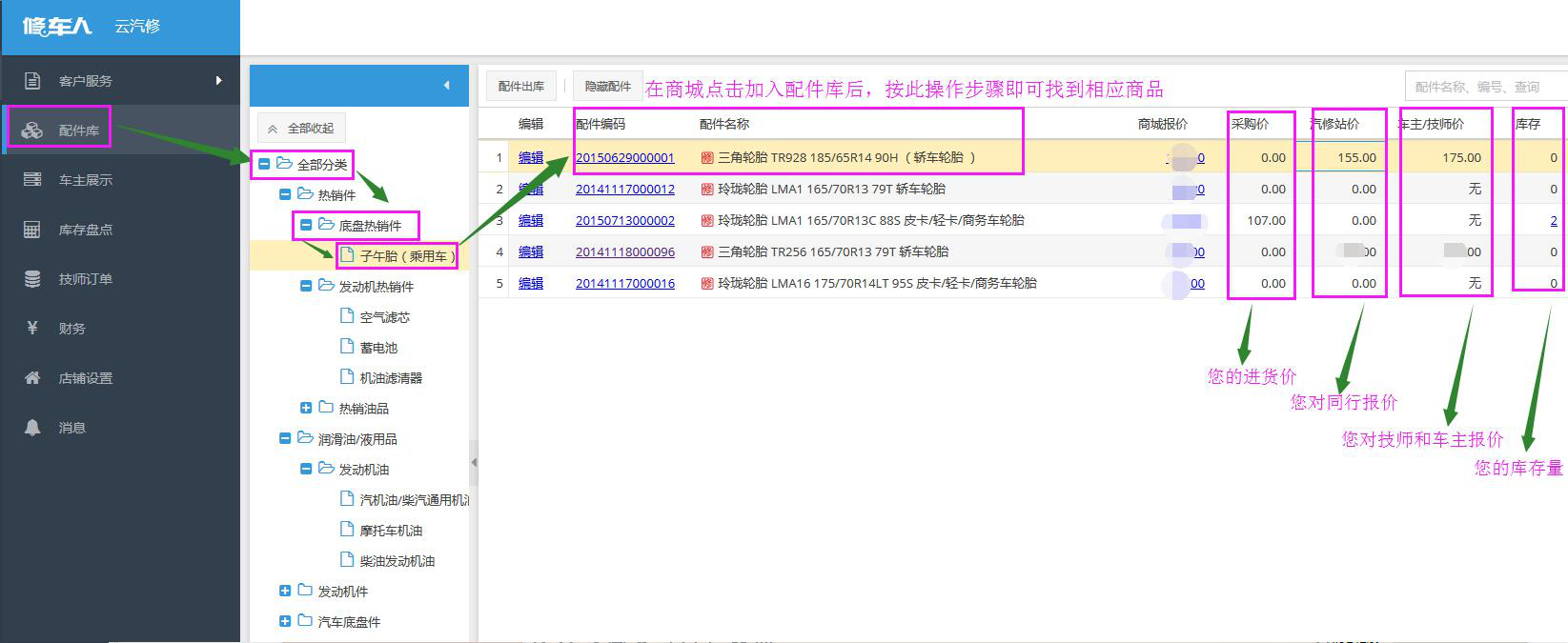Click the 配件出库 button
Viewport: 1568px width, 643px height.
click(x=520, y=87)
